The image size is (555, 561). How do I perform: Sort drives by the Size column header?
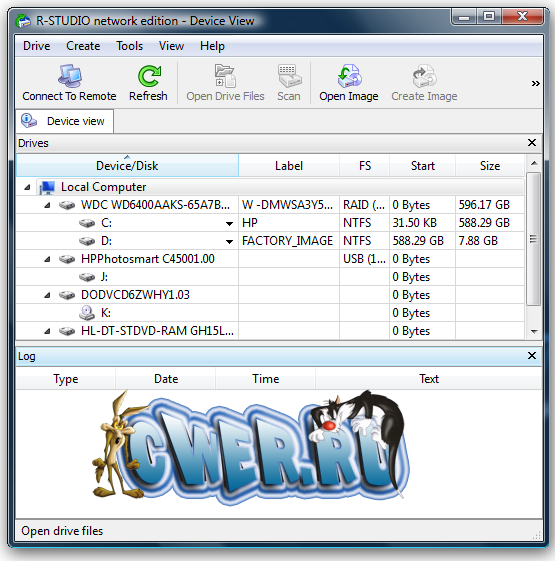(490, 166)
